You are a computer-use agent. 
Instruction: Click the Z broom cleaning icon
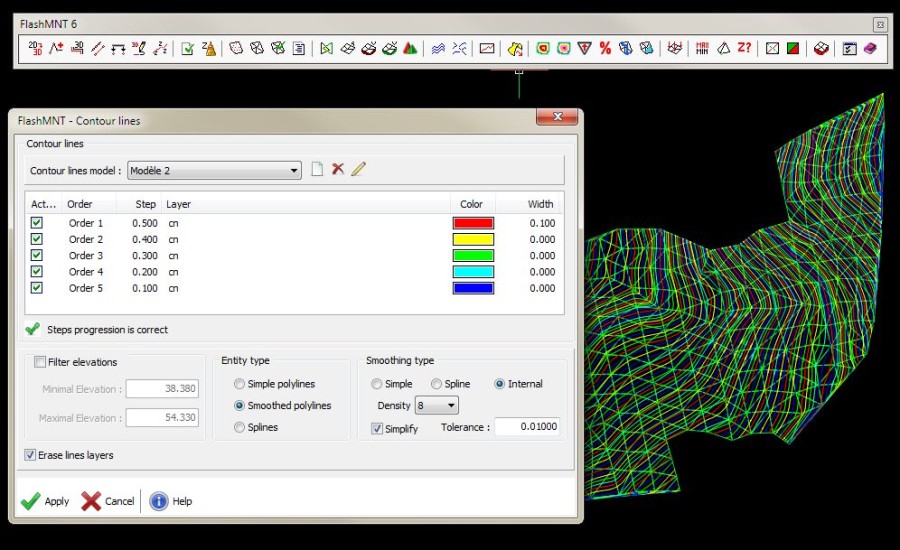[x=209, y=48]
